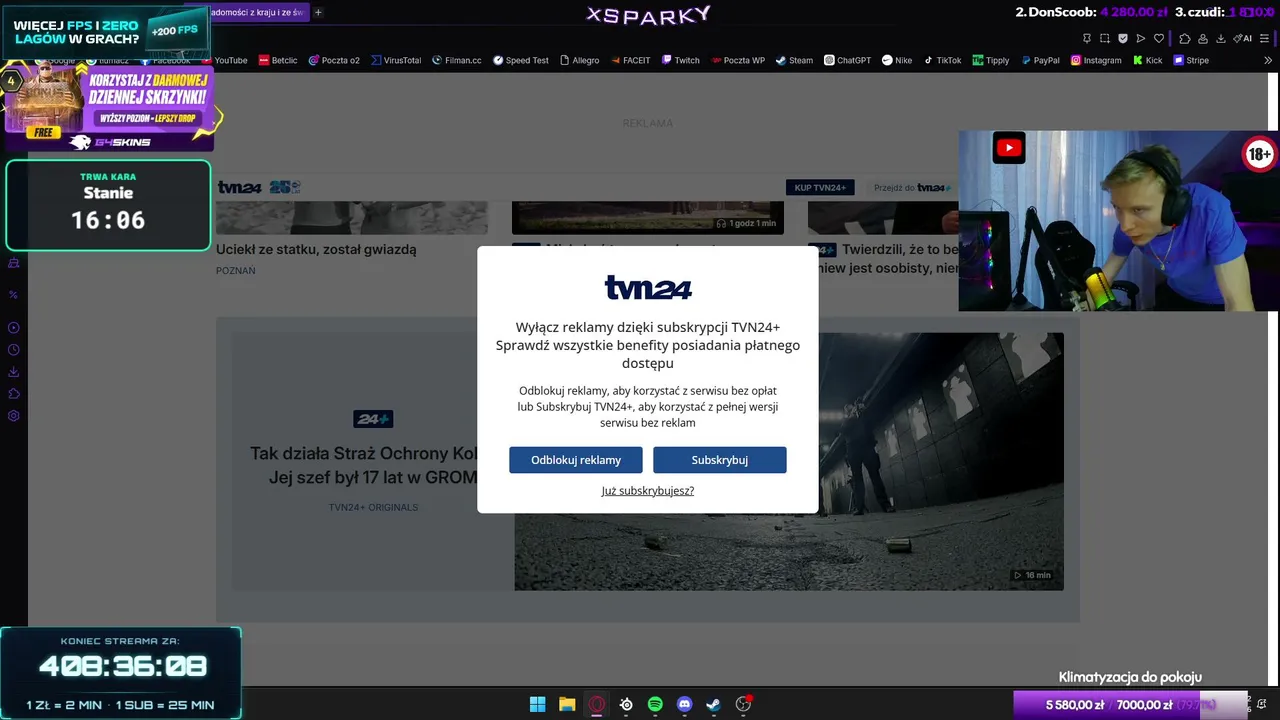Open the Betclic bookmark
The image size is (1280, 720).
[x=278, y=60]
